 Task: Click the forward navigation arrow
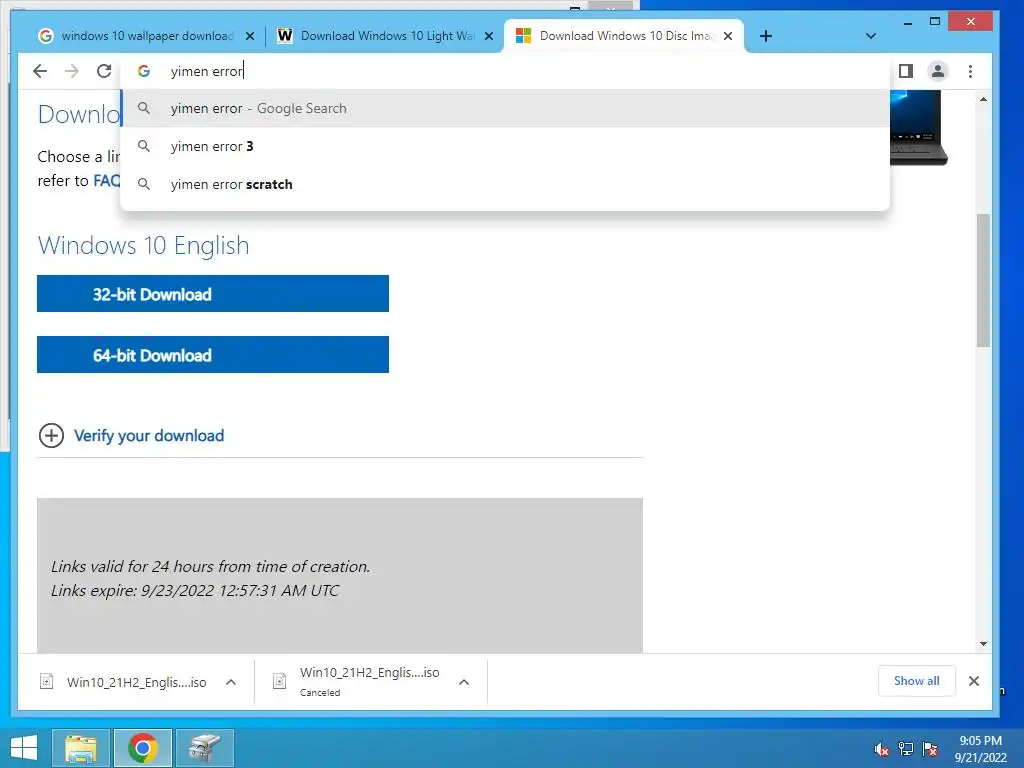tap(72, 71)
